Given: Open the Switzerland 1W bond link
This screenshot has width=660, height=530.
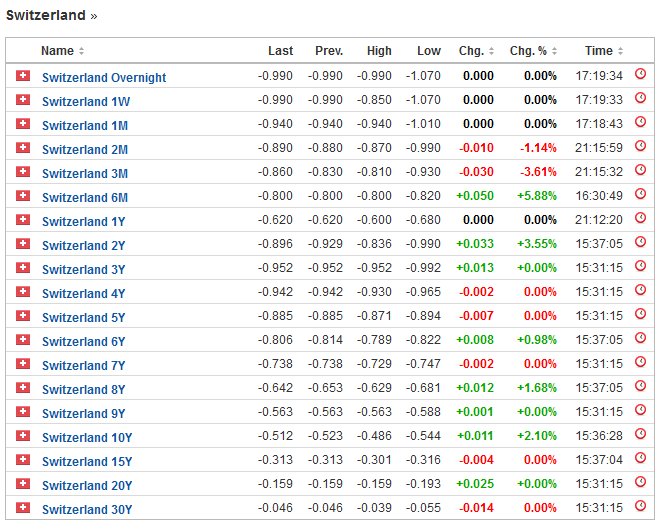Looking at the screenshot, I should pyautogui.click(x=86, y=101).
